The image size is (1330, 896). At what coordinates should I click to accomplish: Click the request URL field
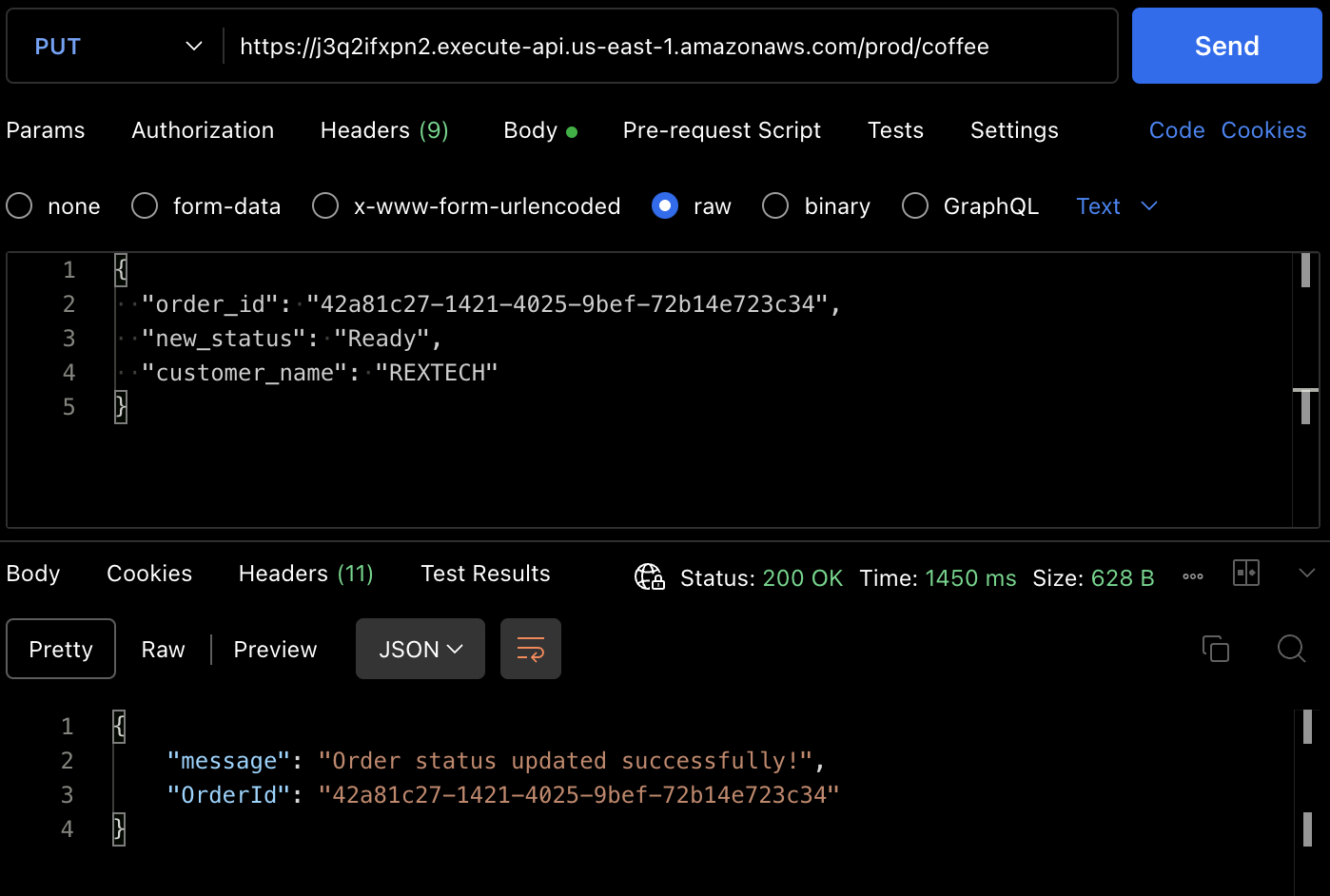pos(670,46)
